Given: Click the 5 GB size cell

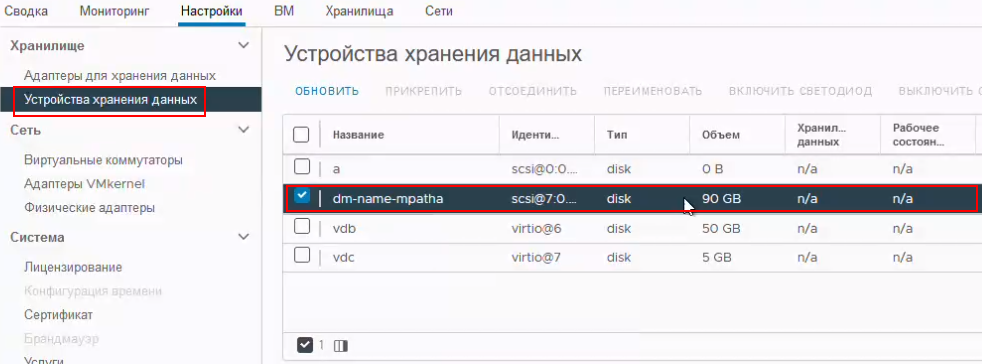Looking at the screenshot, I should point(717,257).
